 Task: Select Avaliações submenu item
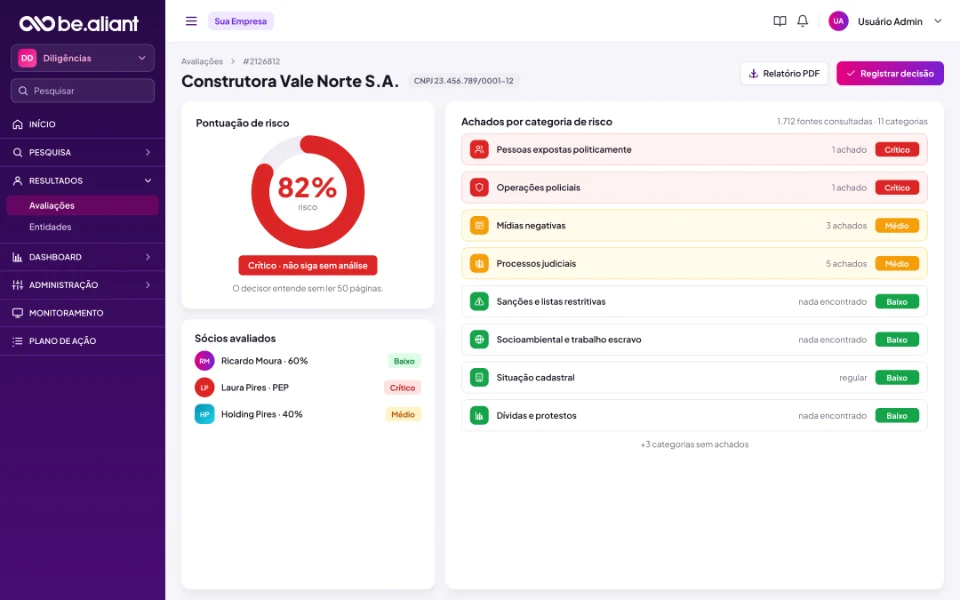coord(83,206)
